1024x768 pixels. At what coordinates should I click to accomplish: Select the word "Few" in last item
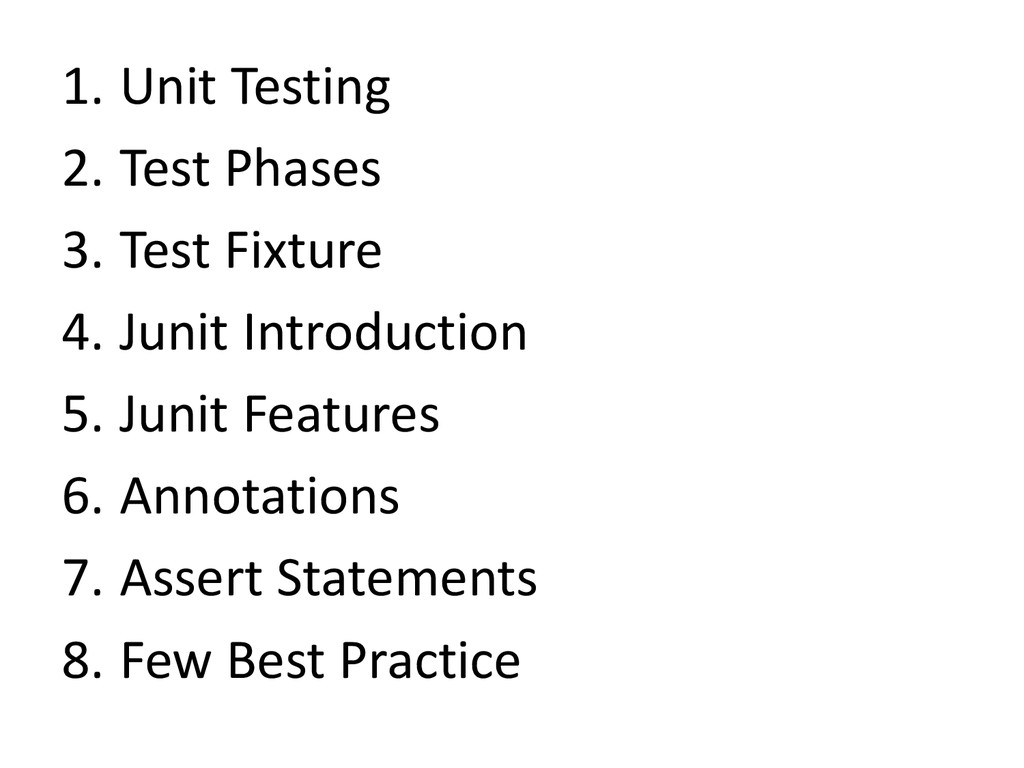click(x=167, y=660)
